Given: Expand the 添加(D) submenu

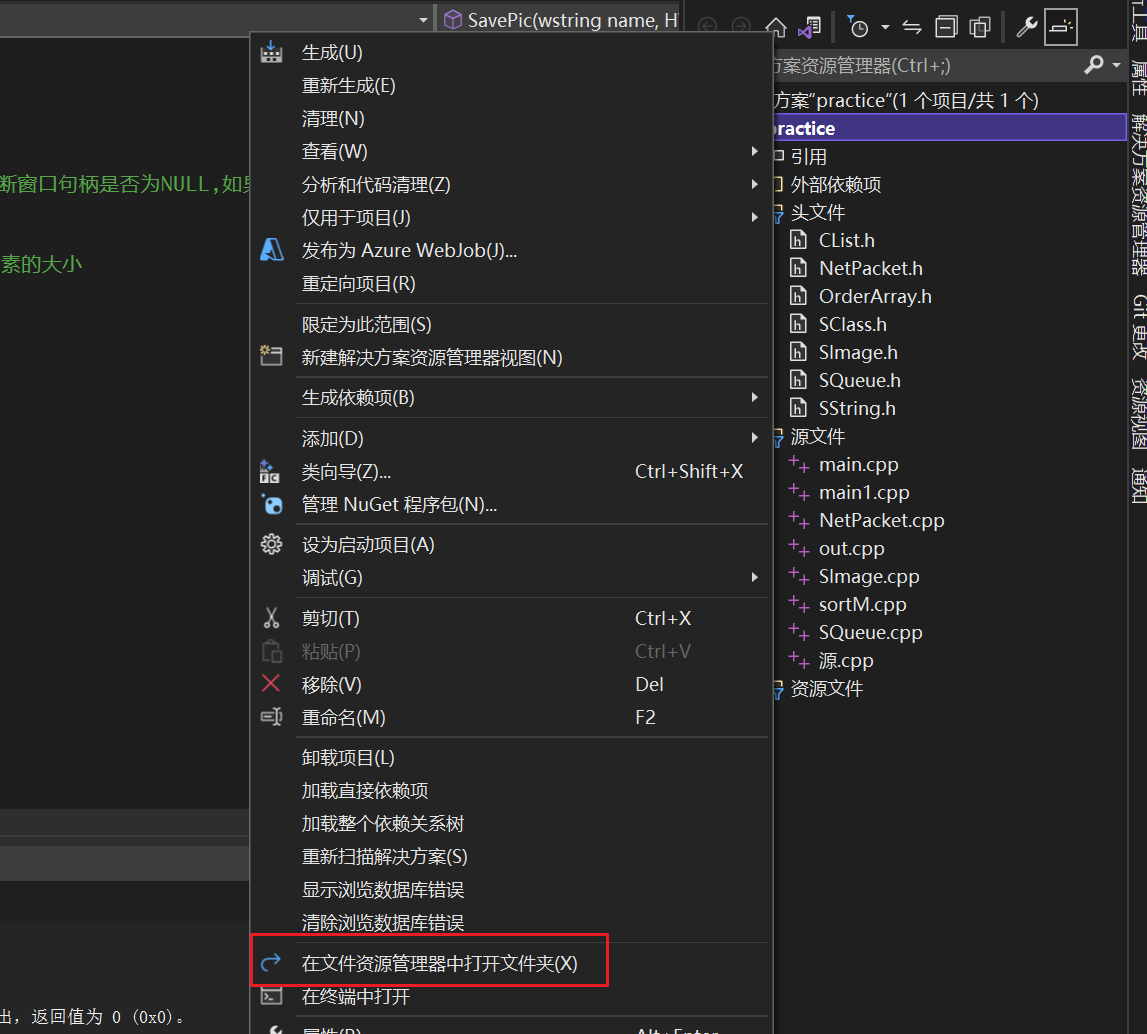Looking at the screenshot, I should pyautogui.click(x=754, y=438).
